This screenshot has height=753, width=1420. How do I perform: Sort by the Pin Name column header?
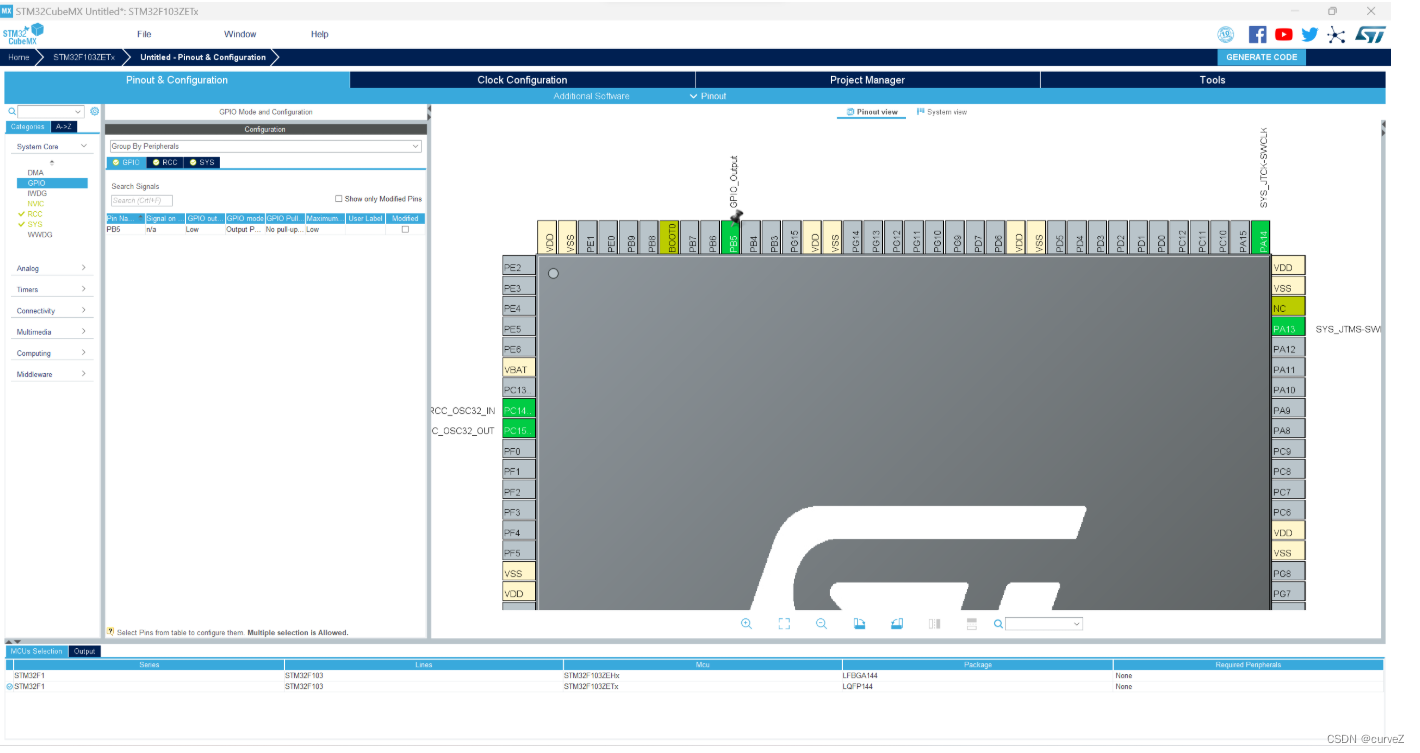(125, 218)
